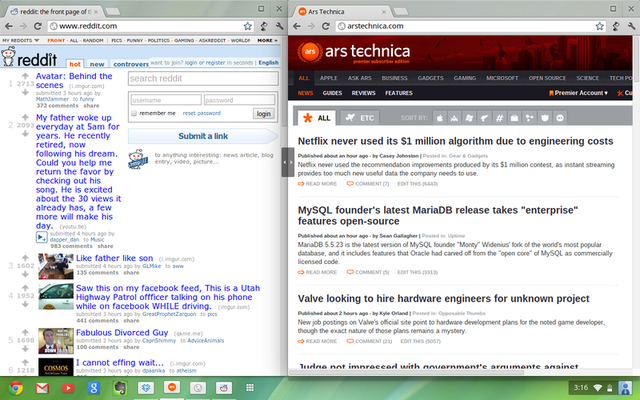Open the GADGETS section in Ars nav
This screenshot has height=400, width=640.
pyautogui.click(x=430, y=78)
